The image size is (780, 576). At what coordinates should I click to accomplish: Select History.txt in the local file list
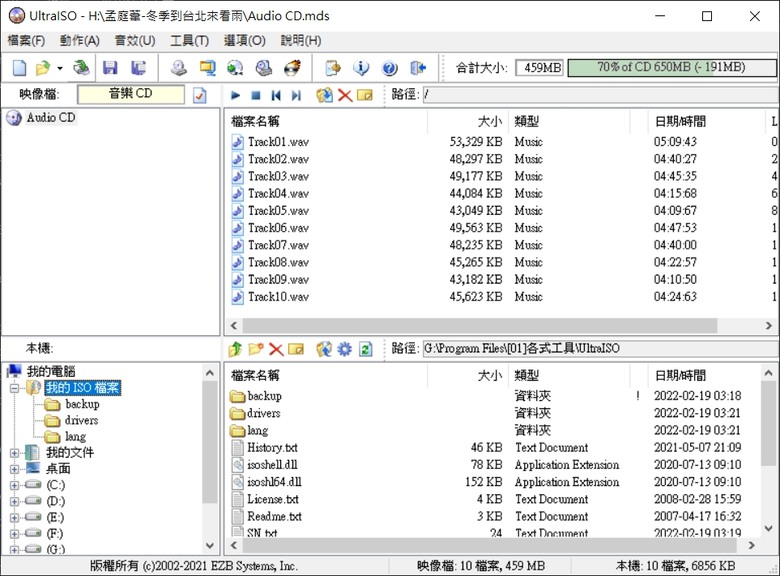tap(272, 448)
